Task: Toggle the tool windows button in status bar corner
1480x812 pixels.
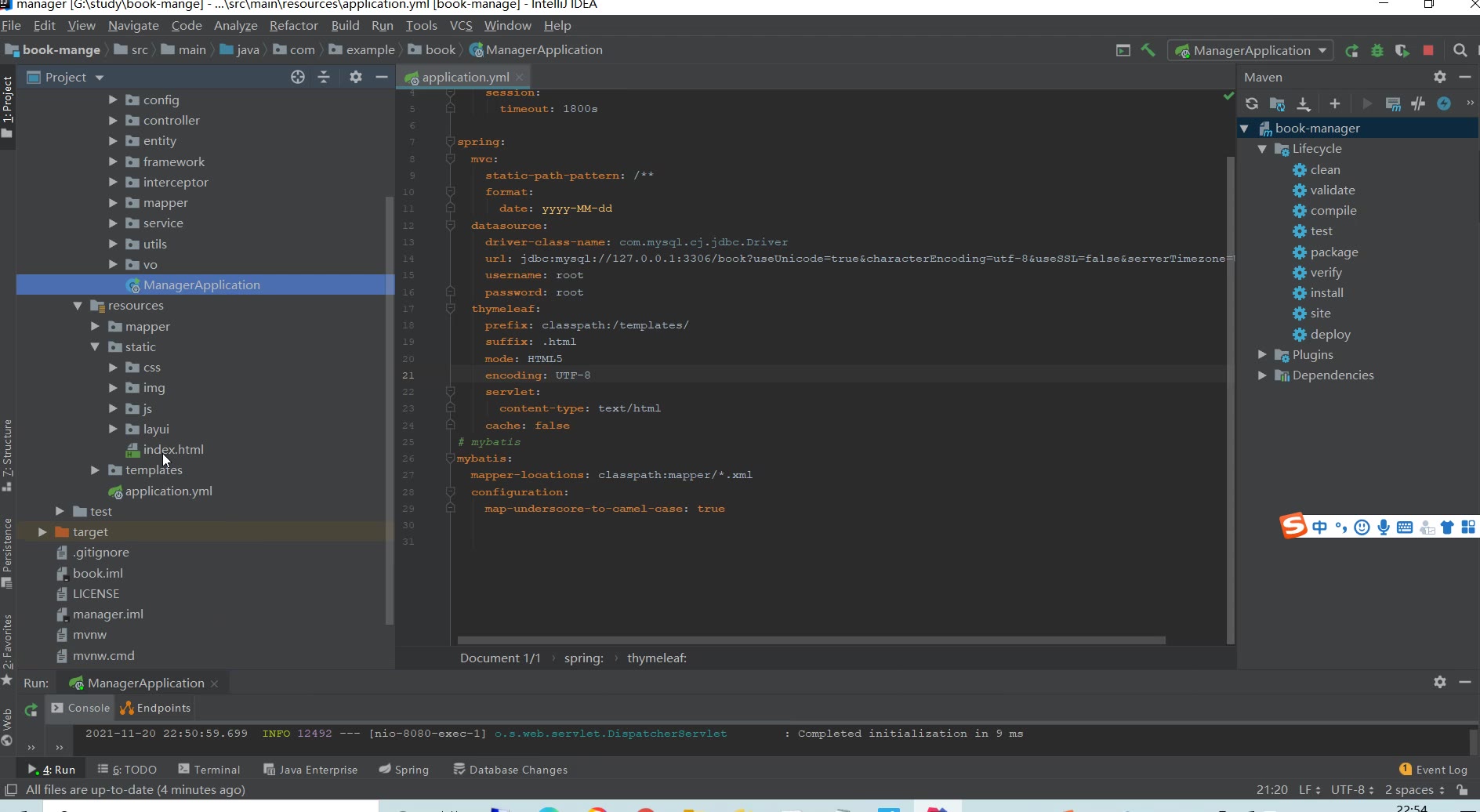Action: [x=11, y=790]
